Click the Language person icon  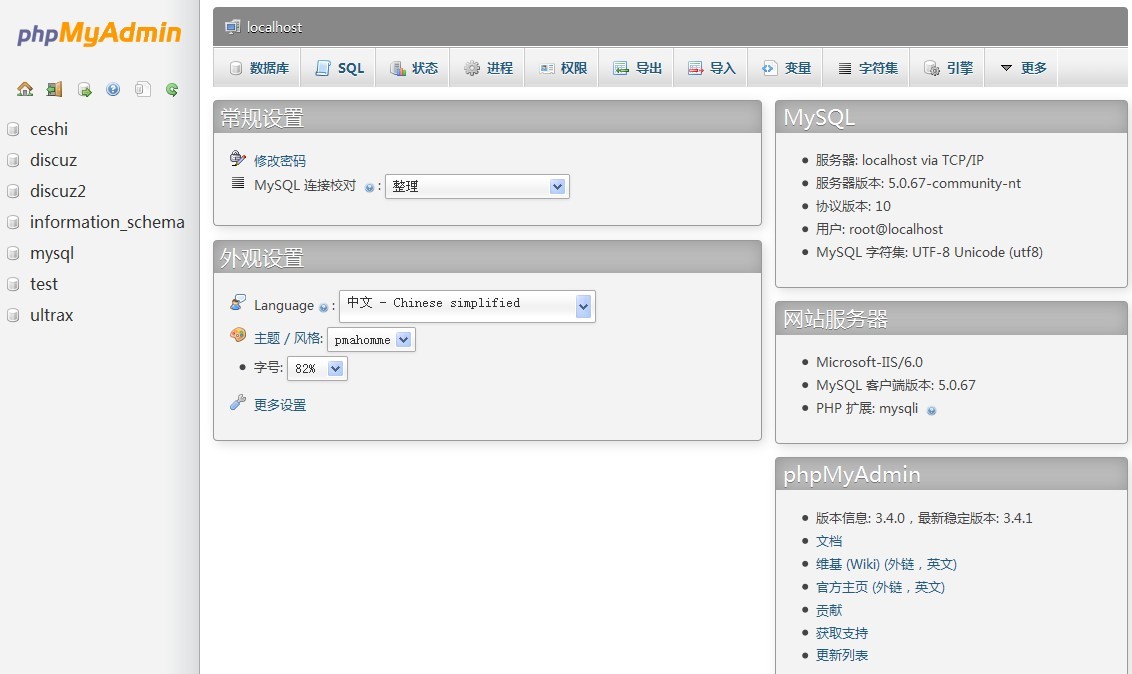tap(238, 302)
